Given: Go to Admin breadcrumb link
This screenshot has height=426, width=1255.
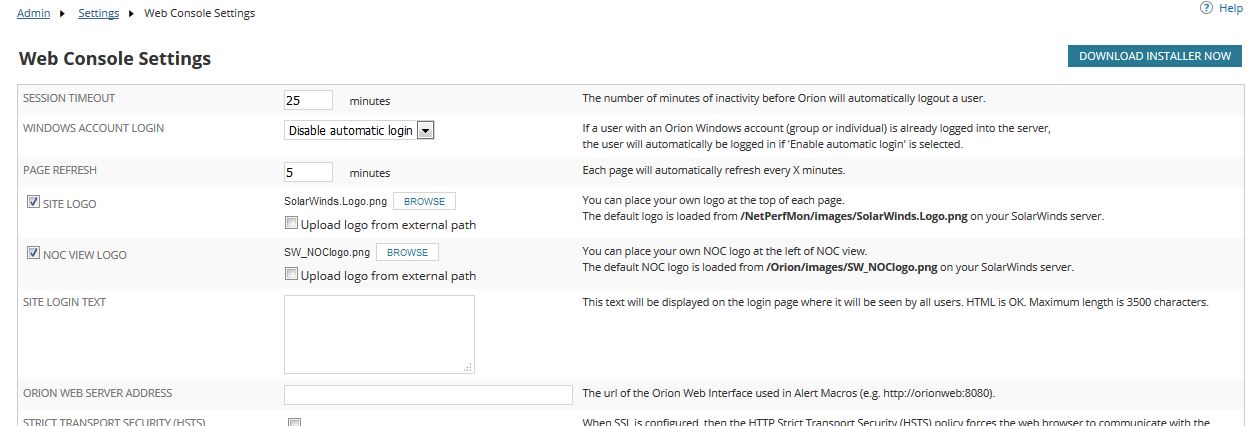Looking at the screenshot, I should pyautogui.click(x=34, y=13).
